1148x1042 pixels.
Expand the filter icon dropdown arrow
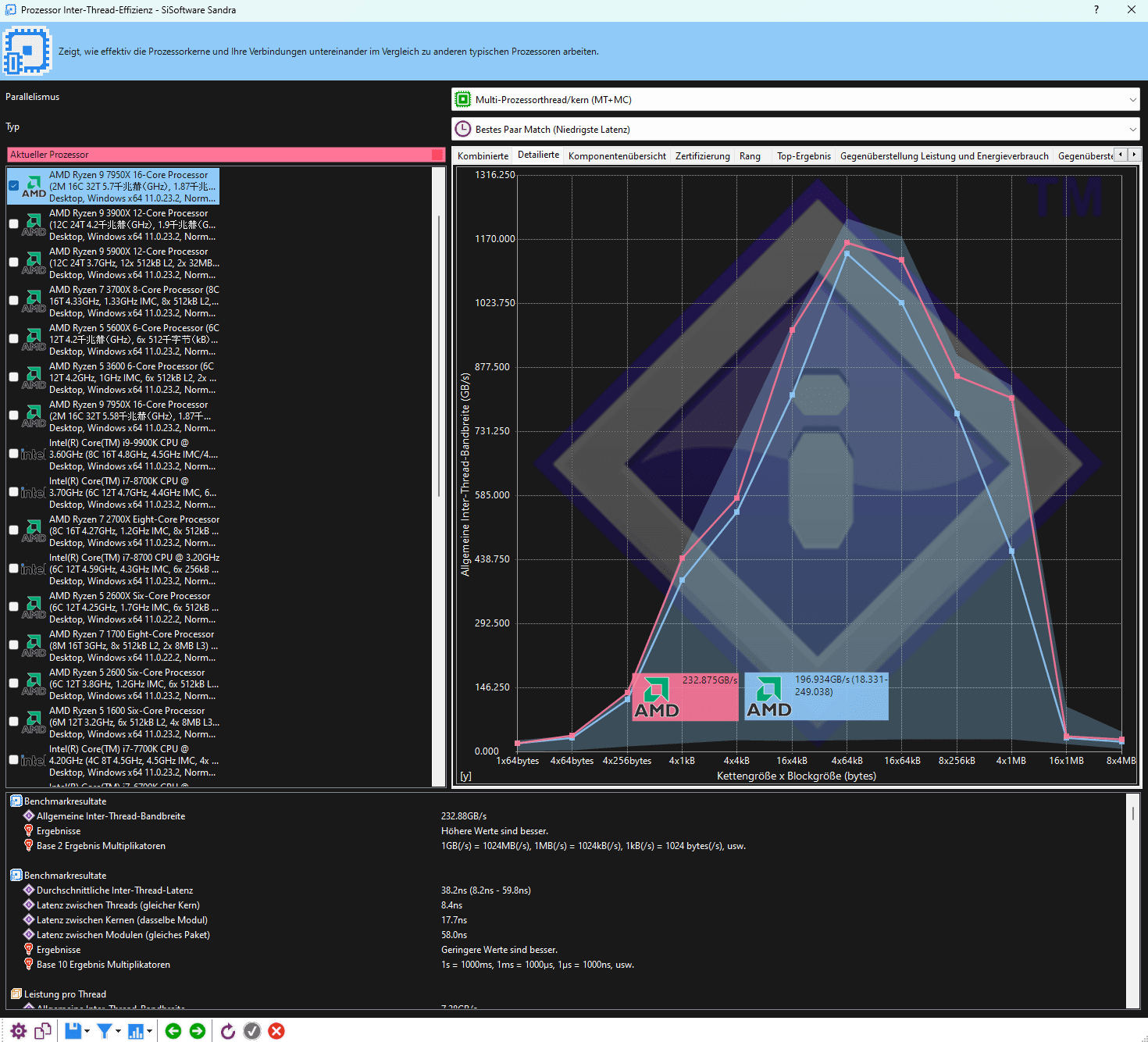(118, 1031)
